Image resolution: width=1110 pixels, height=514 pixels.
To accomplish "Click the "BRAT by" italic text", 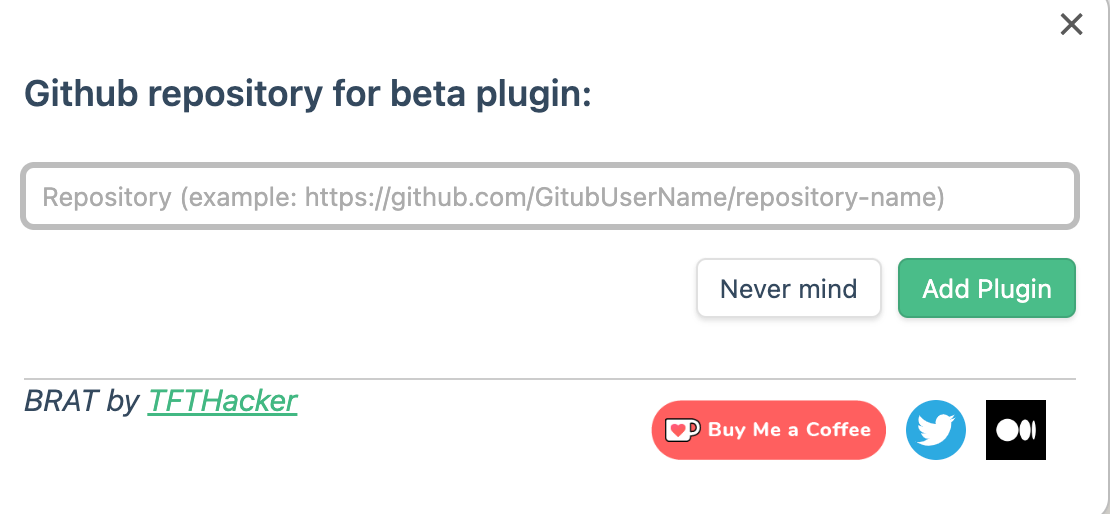I will pos(82,401).
